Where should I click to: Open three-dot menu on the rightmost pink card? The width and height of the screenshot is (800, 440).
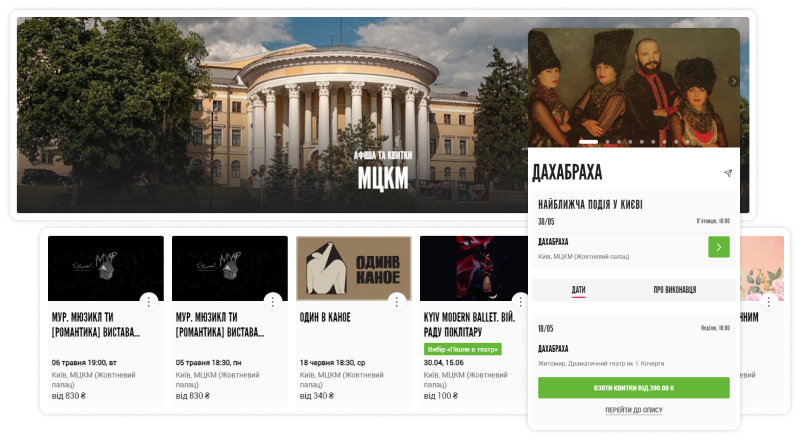(x=769, y=302)
